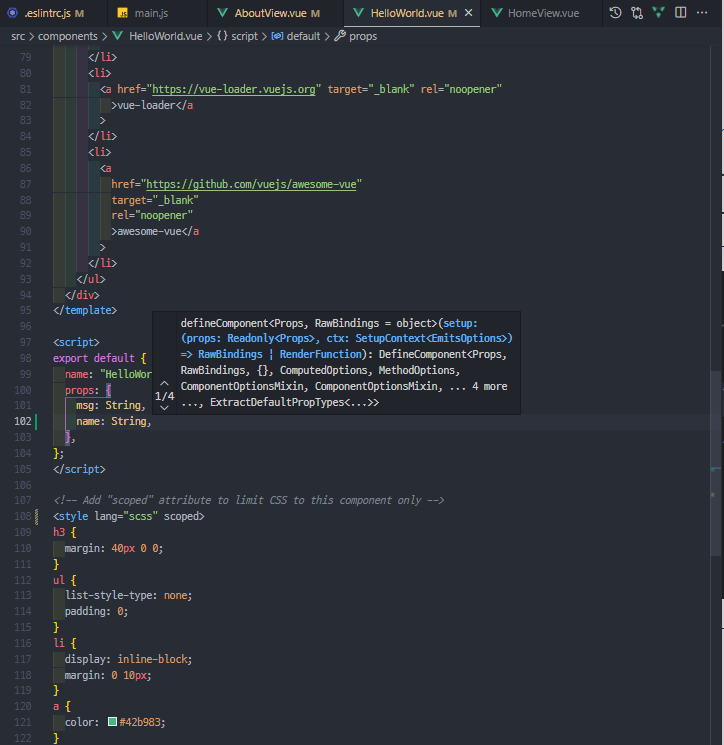Click the #42b983 hex value text
The width and height of the screenshot is (724, 745).
(140, 722)
